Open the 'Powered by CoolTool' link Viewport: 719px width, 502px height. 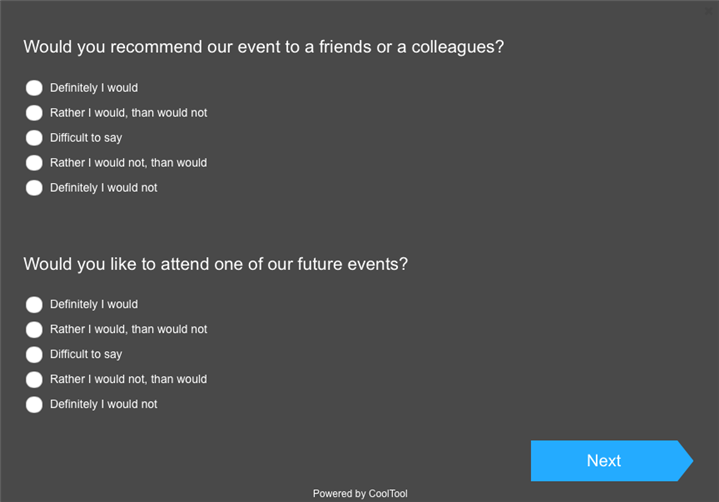pos(360,494)
